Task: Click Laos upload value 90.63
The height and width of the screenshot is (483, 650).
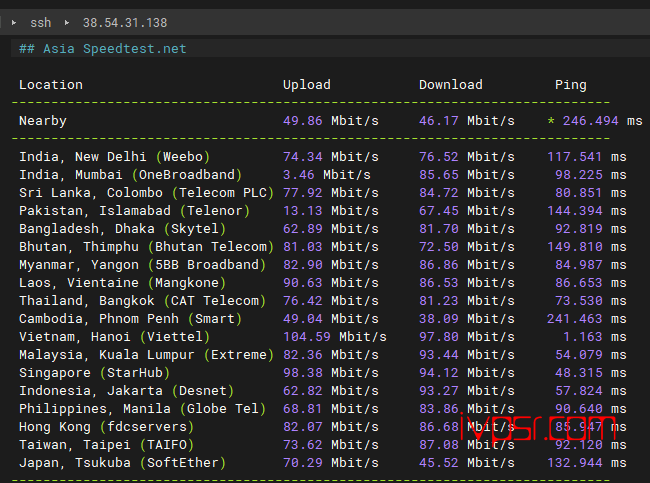Action: tap(303, 283)
